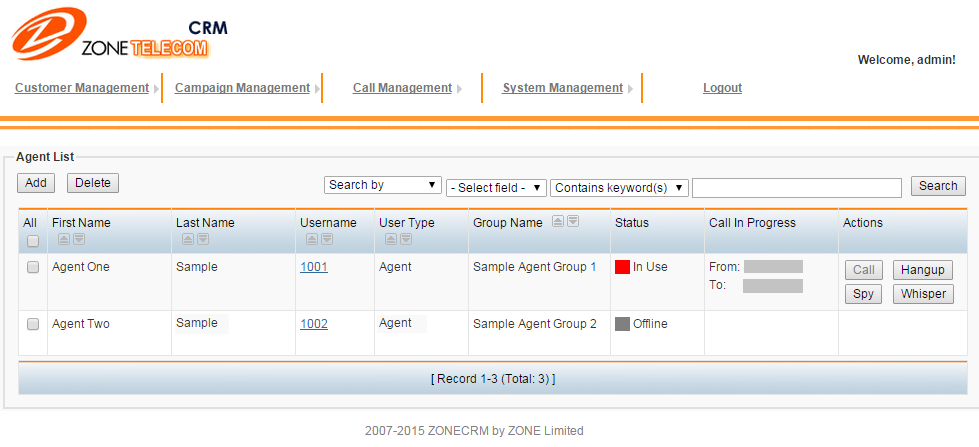
Task: Open username link 1002
Action: click(x=314, y=324)
